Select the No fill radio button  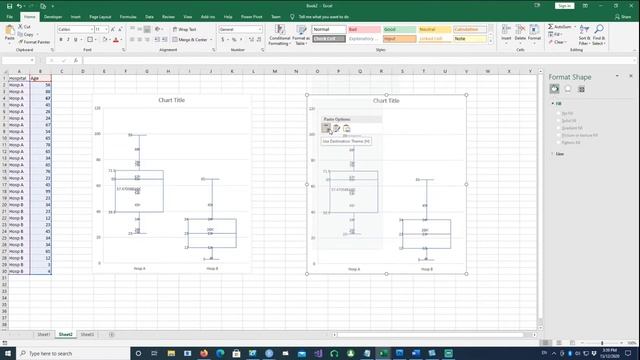click(559, 113)
